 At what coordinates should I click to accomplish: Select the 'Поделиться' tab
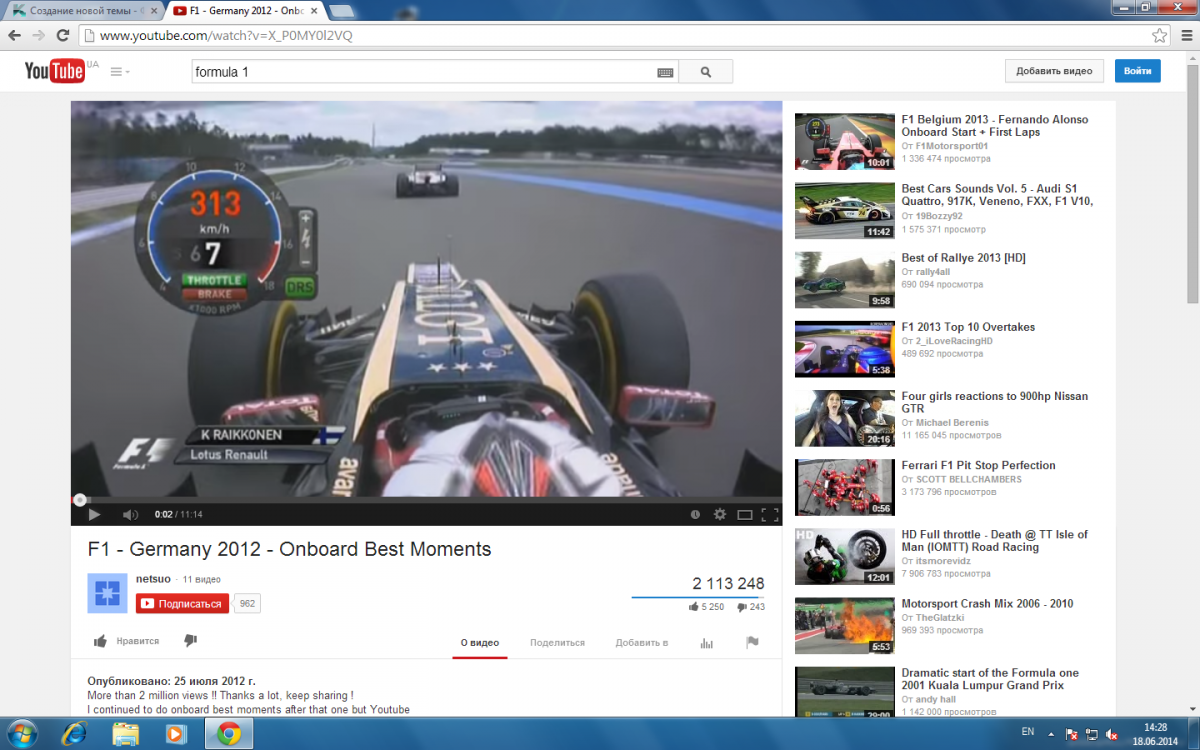[557, 643]
